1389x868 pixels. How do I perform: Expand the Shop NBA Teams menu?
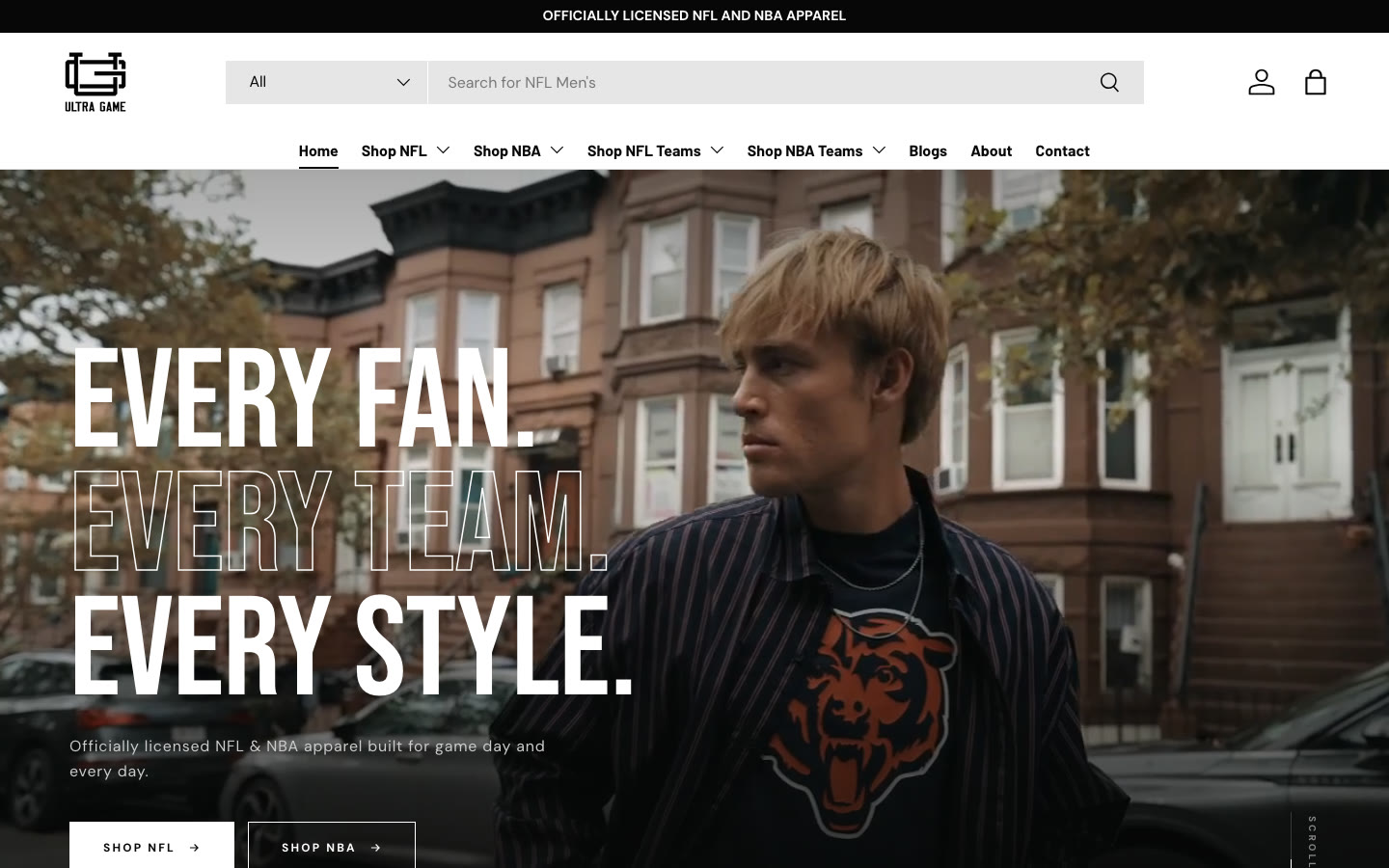pyautogui.click(x=816, y=150)
